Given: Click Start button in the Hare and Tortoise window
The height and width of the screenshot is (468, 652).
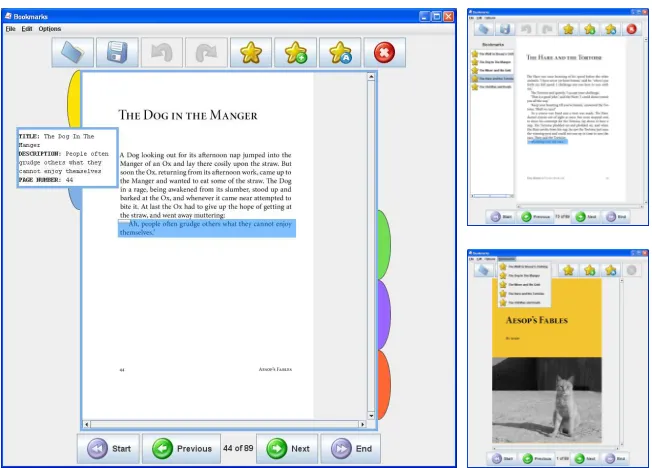Looking at the screenshot, I should click(x=501, y=217).
